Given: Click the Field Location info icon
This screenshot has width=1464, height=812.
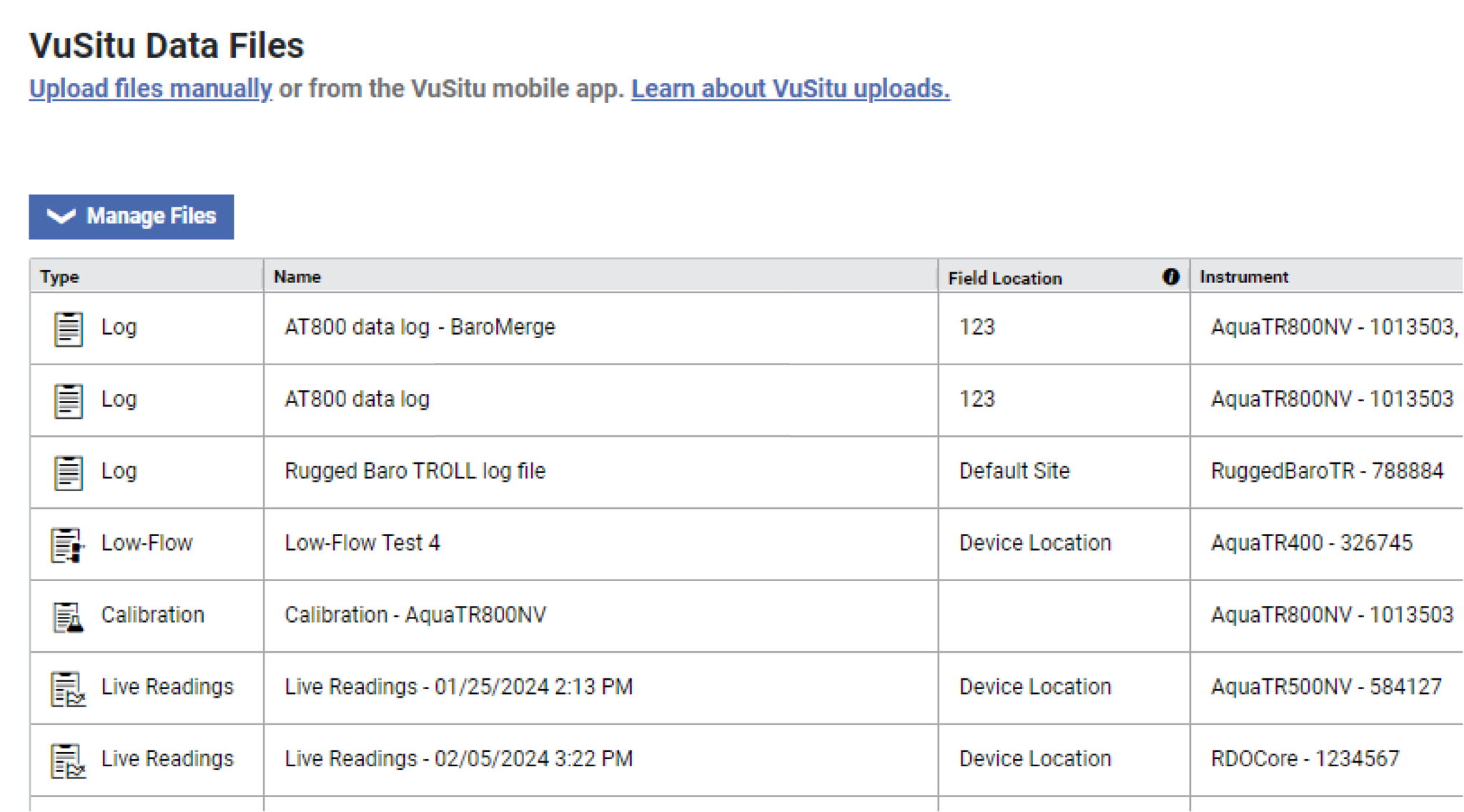Looking at the screenshot, I should (x=1171, y=277).
